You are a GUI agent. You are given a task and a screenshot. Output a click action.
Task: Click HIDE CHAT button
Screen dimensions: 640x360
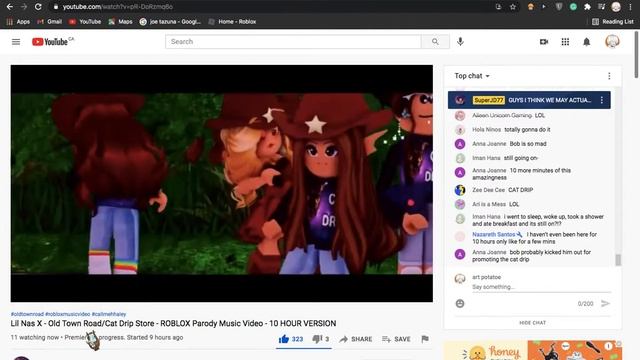[532, 322]
